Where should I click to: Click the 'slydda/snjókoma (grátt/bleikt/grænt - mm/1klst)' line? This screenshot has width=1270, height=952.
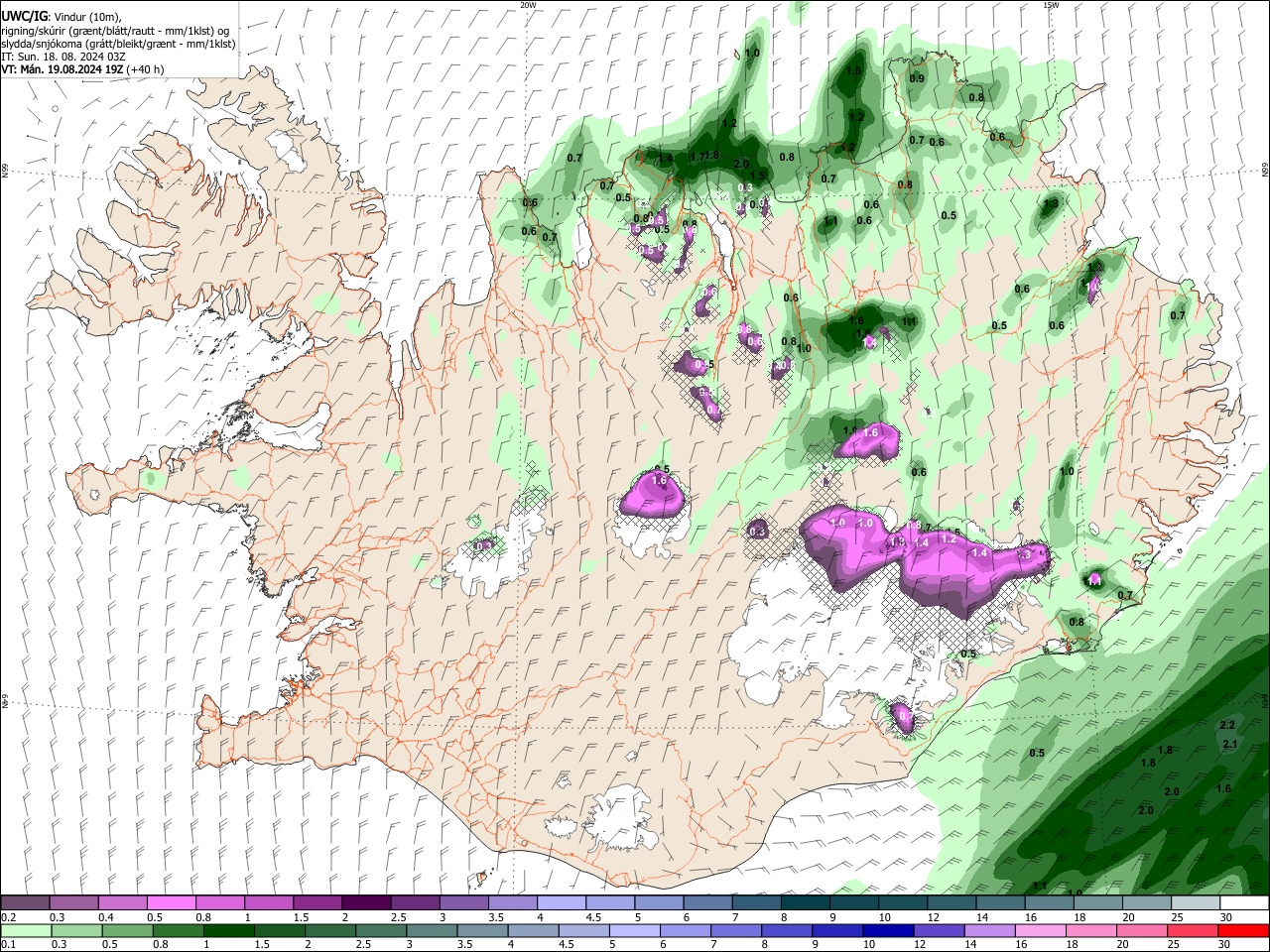118,44
